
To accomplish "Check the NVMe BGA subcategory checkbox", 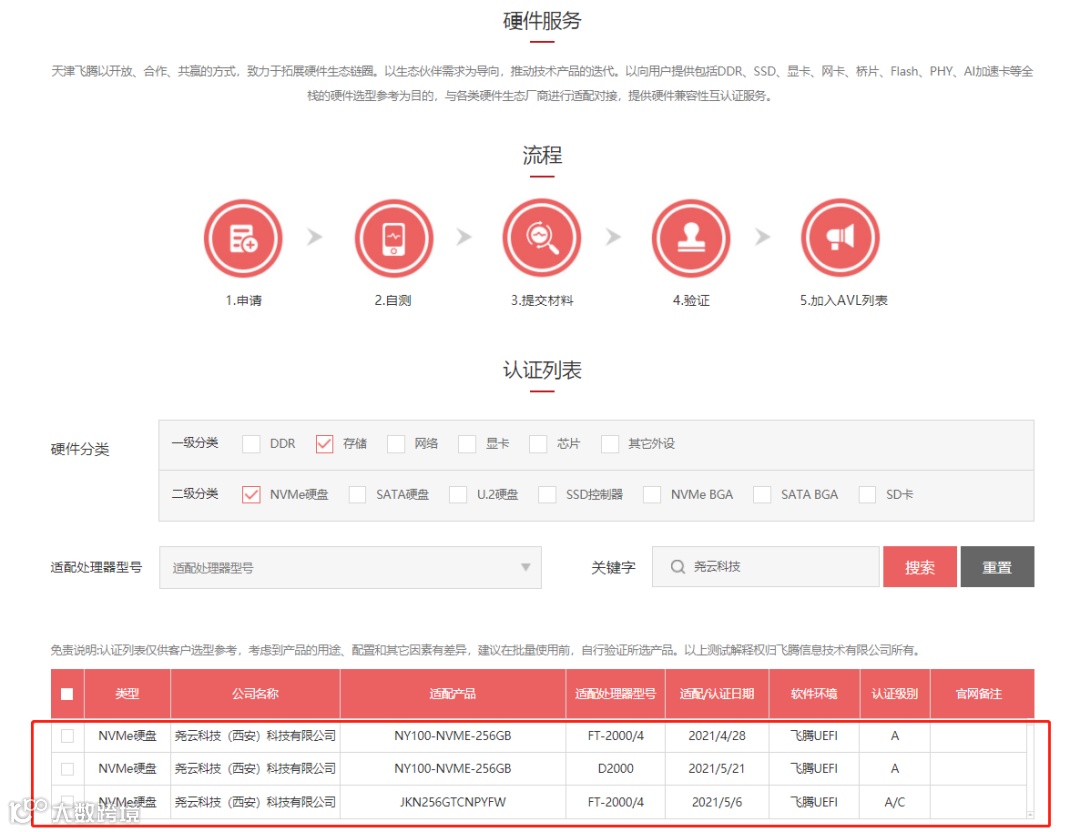I will coord(652,495).
